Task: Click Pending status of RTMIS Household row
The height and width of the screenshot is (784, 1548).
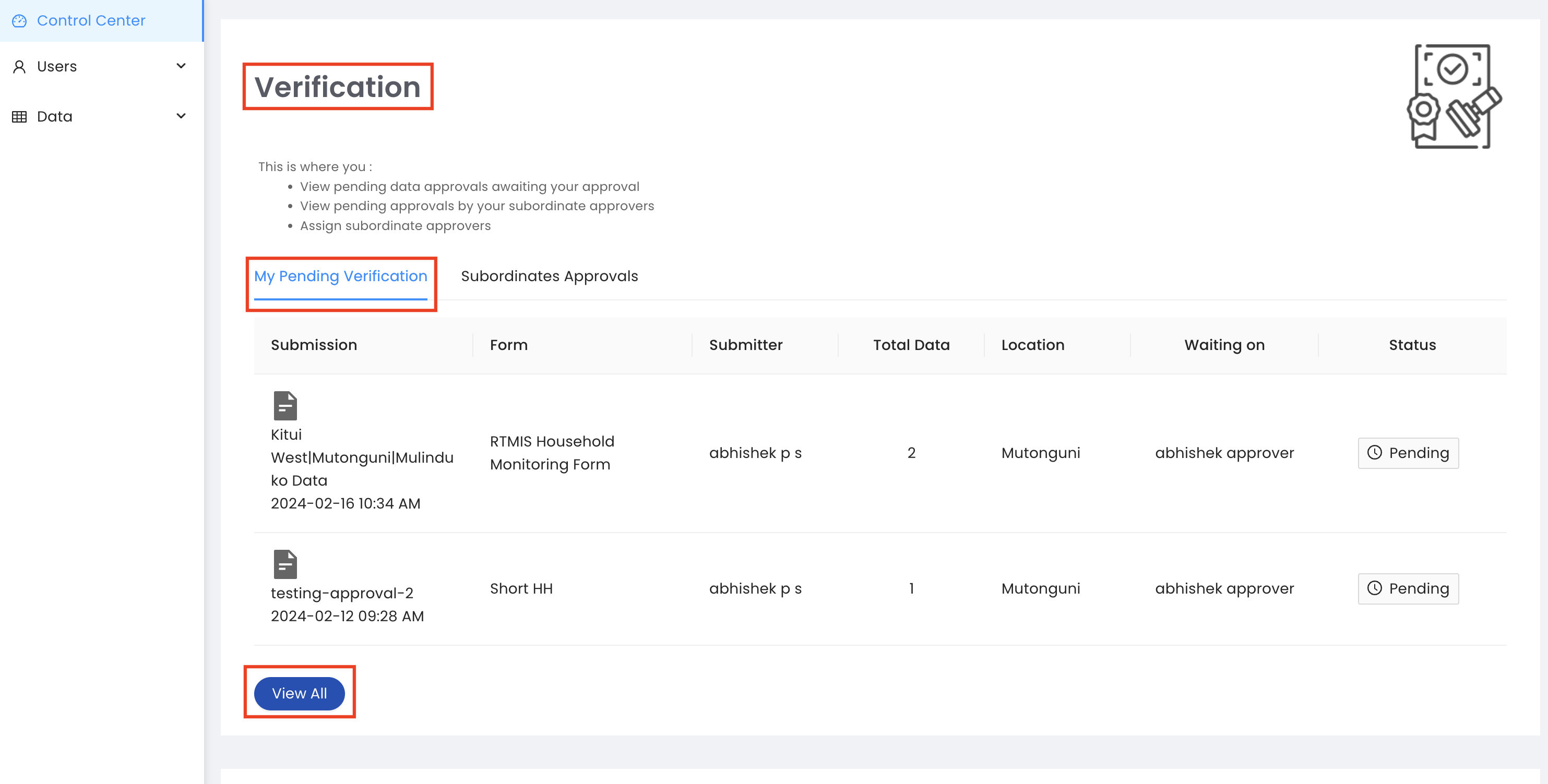Action: click(1408, 453)
